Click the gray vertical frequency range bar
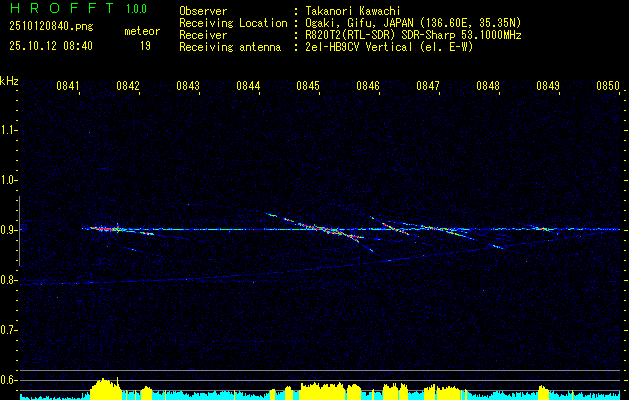The image size is (629, 400). tap(19, 231)
